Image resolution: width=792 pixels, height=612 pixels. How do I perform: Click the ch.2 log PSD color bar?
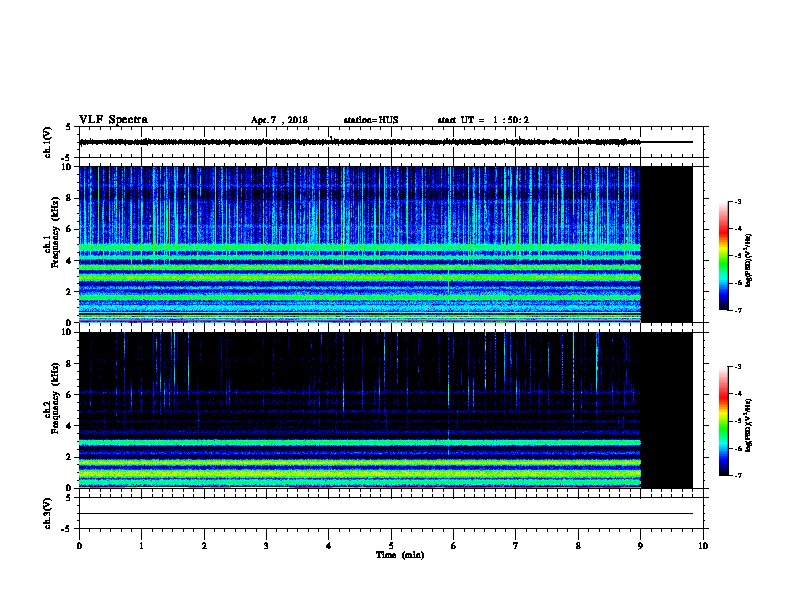[x=723, y=421]
